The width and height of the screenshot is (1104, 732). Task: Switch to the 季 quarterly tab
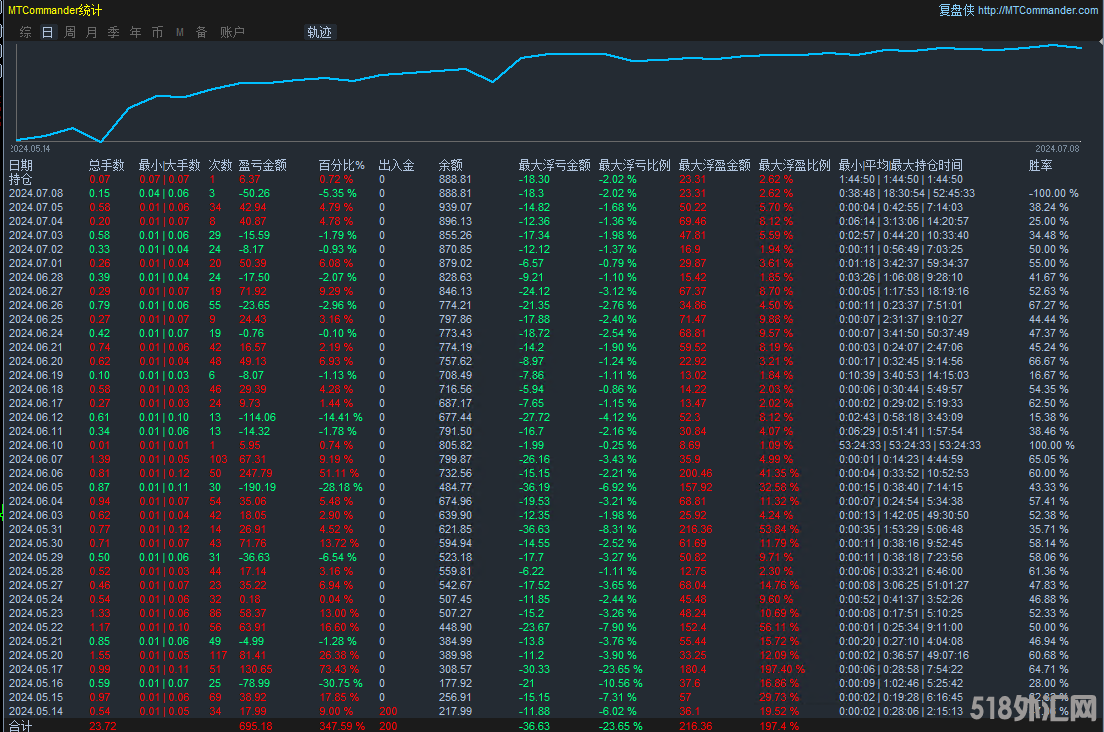coord(113,32)
